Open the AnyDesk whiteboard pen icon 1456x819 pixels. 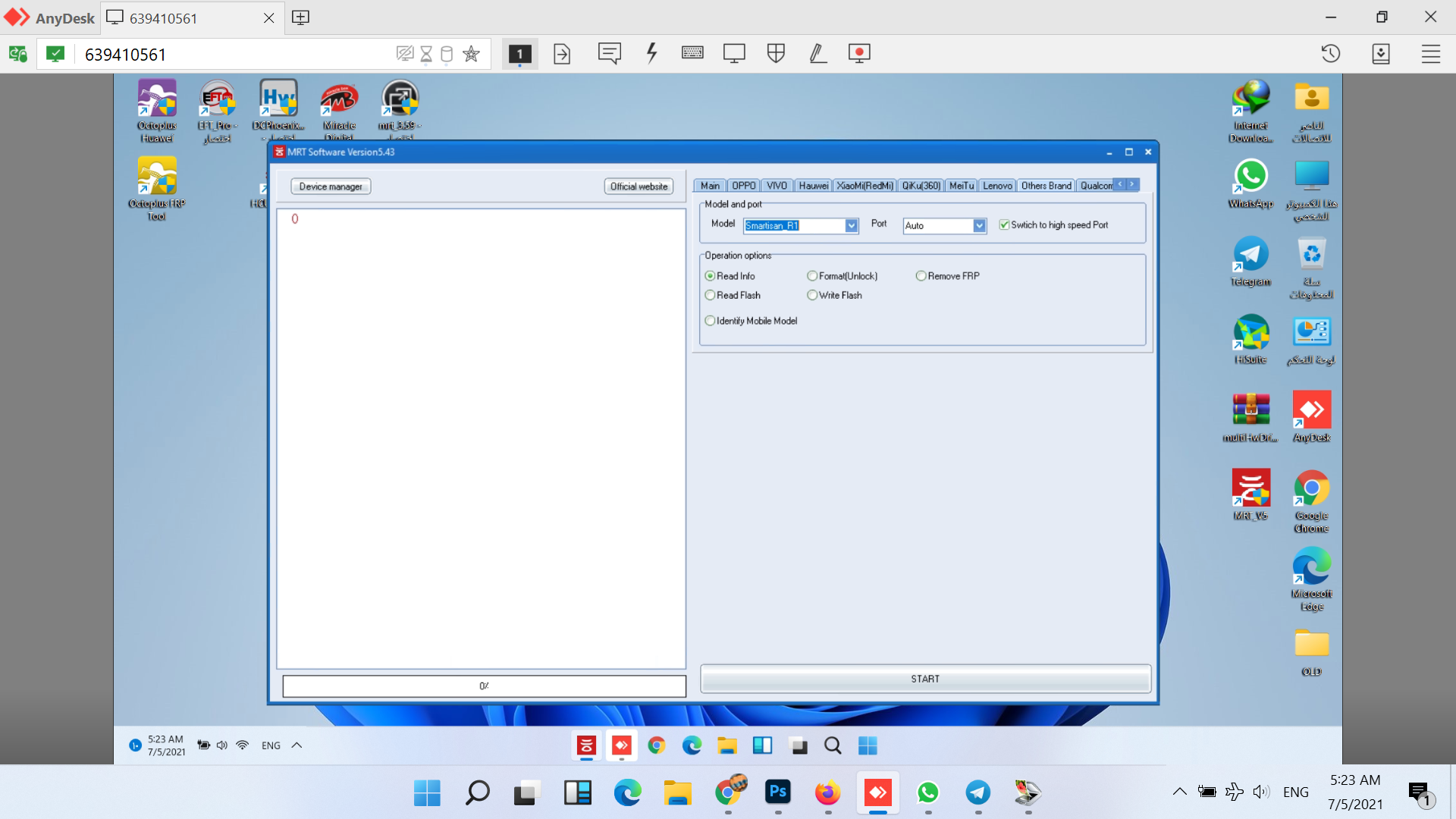click(x=817, y=53)
